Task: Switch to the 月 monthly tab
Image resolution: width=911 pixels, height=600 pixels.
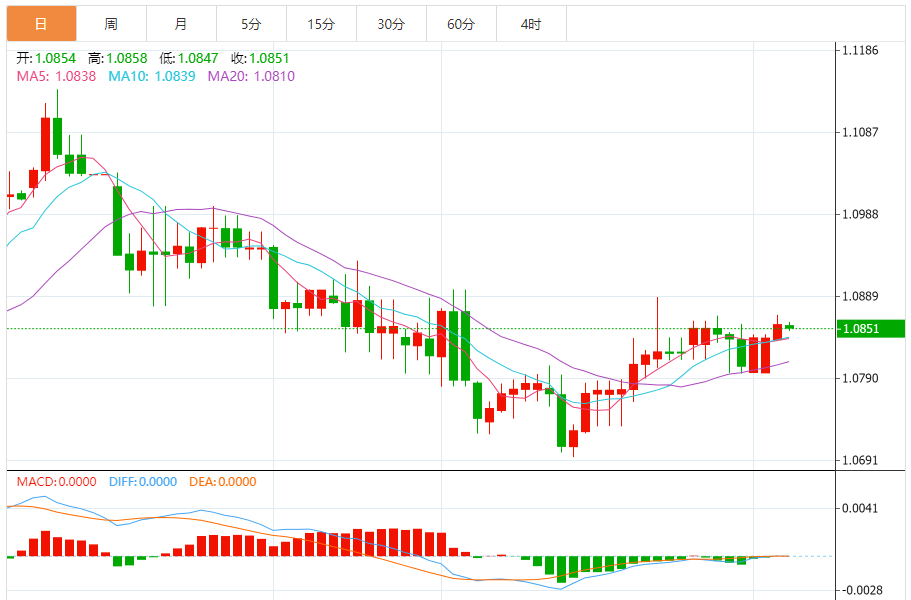Action: [181, 24]
